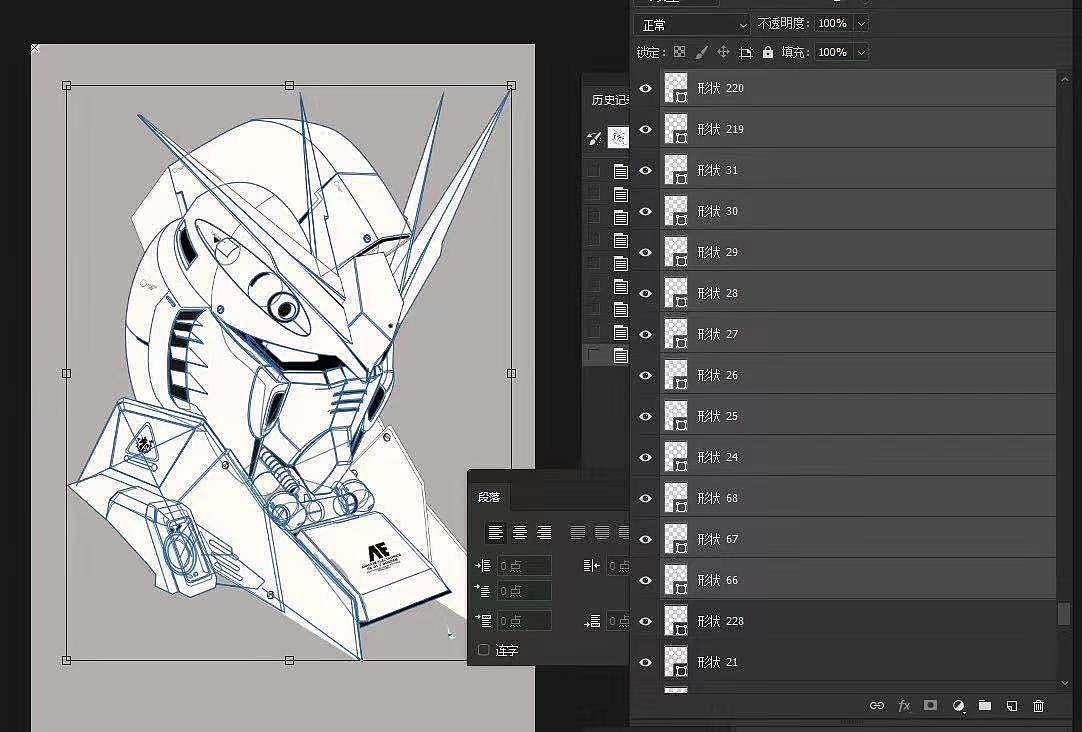This screenshot has width=1082, height=732.
Task: Click the link layers icon
Action: click(876, 705)
